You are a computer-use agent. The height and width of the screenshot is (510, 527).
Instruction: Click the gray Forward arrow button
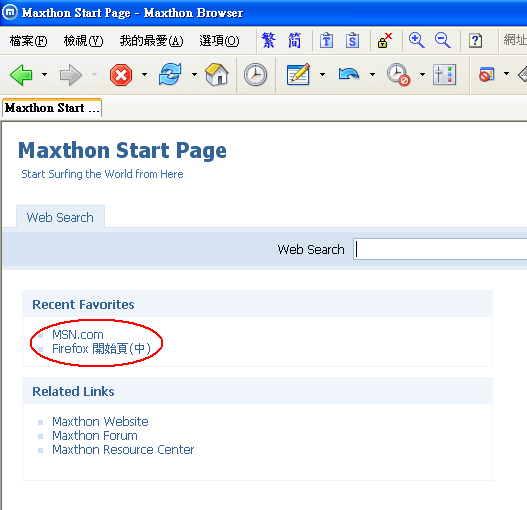pyautogui.click(x=71, y=75)
